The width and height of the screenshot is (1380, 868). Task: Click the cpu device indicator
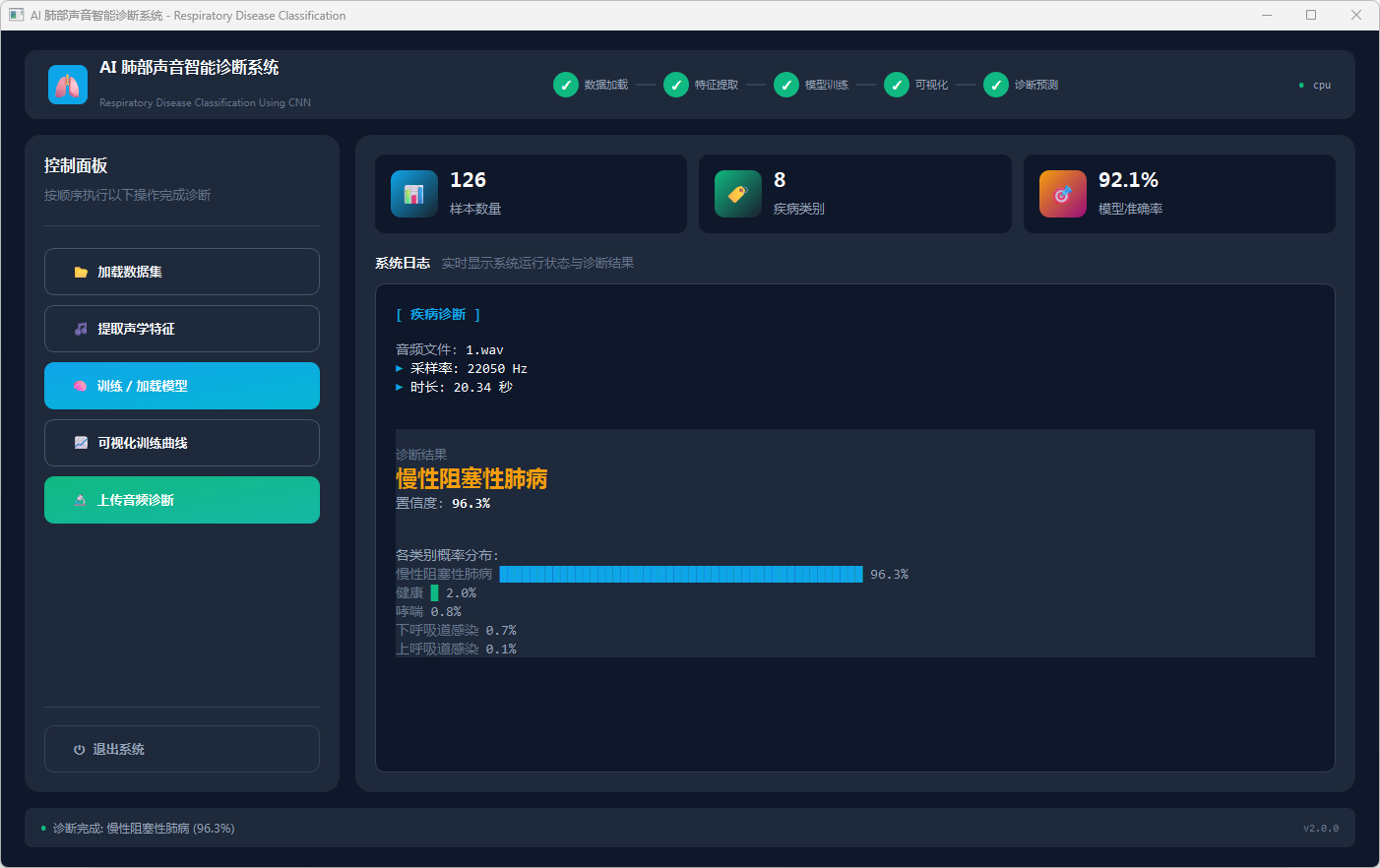[1321, 86]
